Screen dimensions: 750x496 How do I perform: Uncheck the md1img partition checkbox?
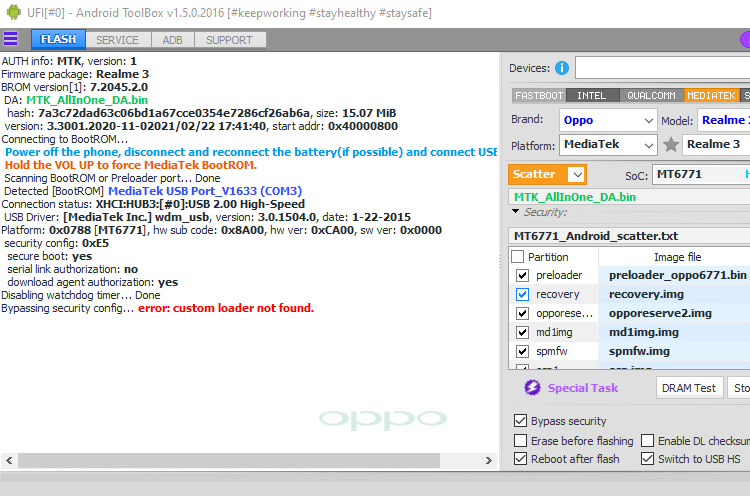[522, 332]
